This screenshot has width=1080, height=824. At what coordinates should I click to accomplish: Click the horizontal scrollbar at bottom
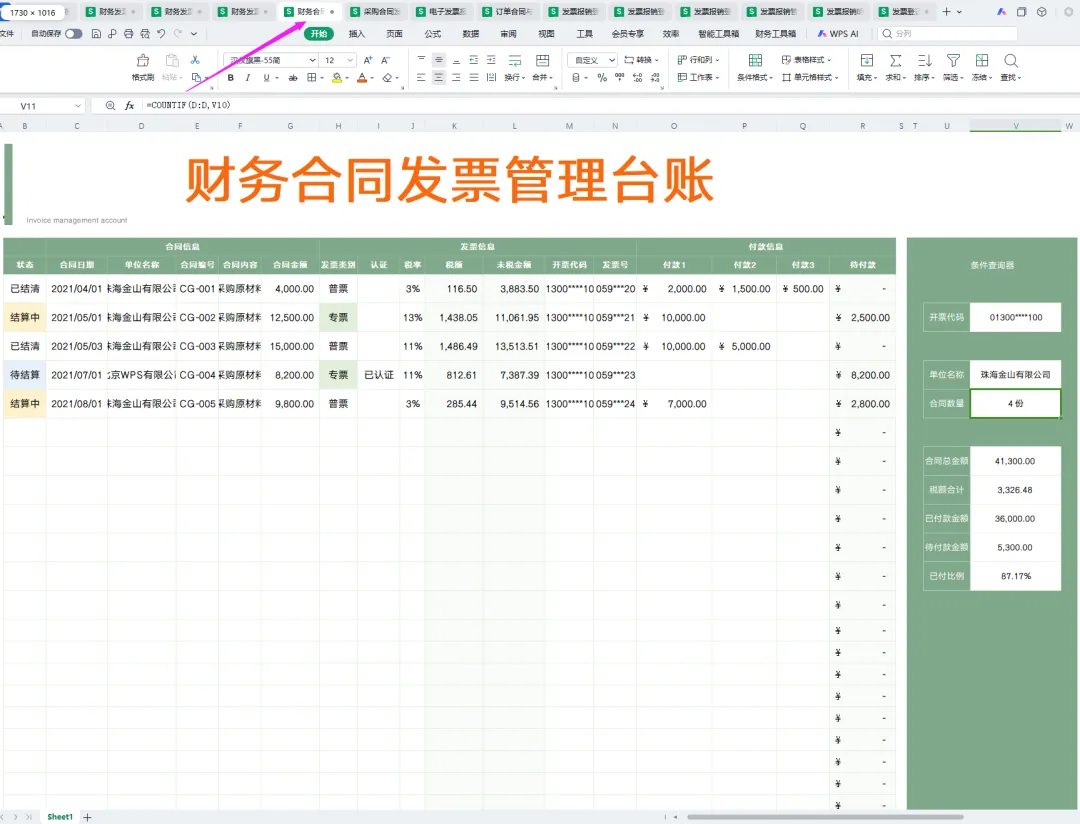coord(824,817)
